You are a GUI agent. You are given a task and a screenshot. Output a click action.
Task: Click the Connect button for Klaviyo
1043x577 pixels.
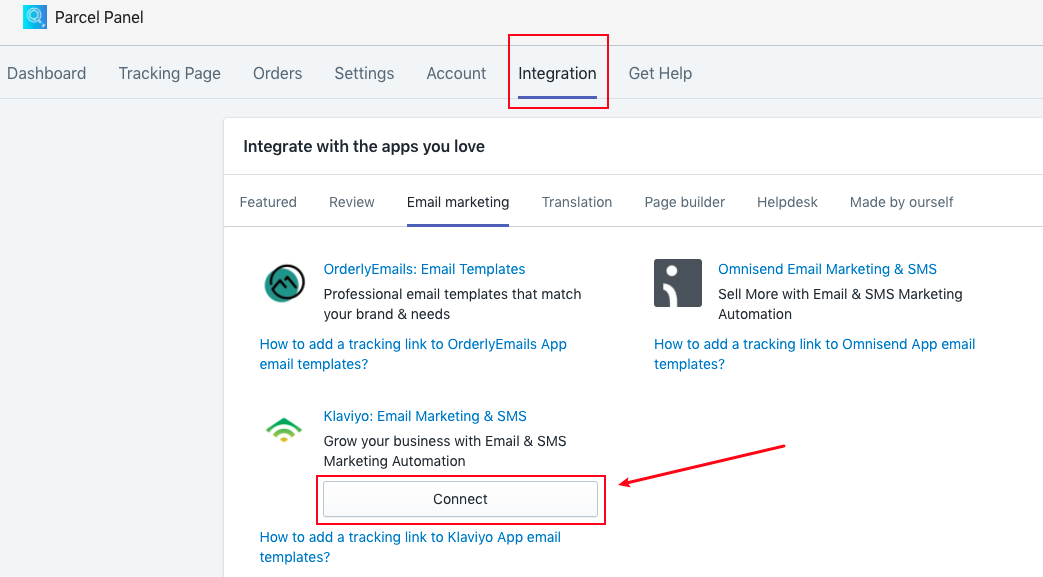coord(460,499)
